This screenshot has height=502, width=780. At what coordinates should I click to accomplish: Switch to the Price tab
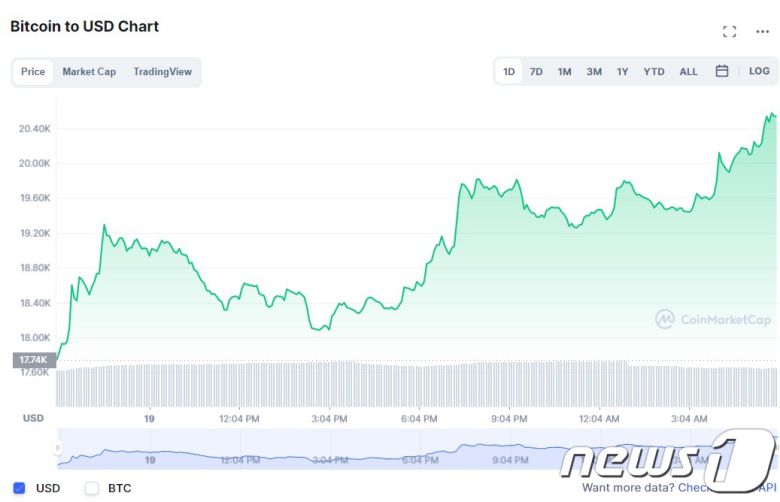coord(33,71)
